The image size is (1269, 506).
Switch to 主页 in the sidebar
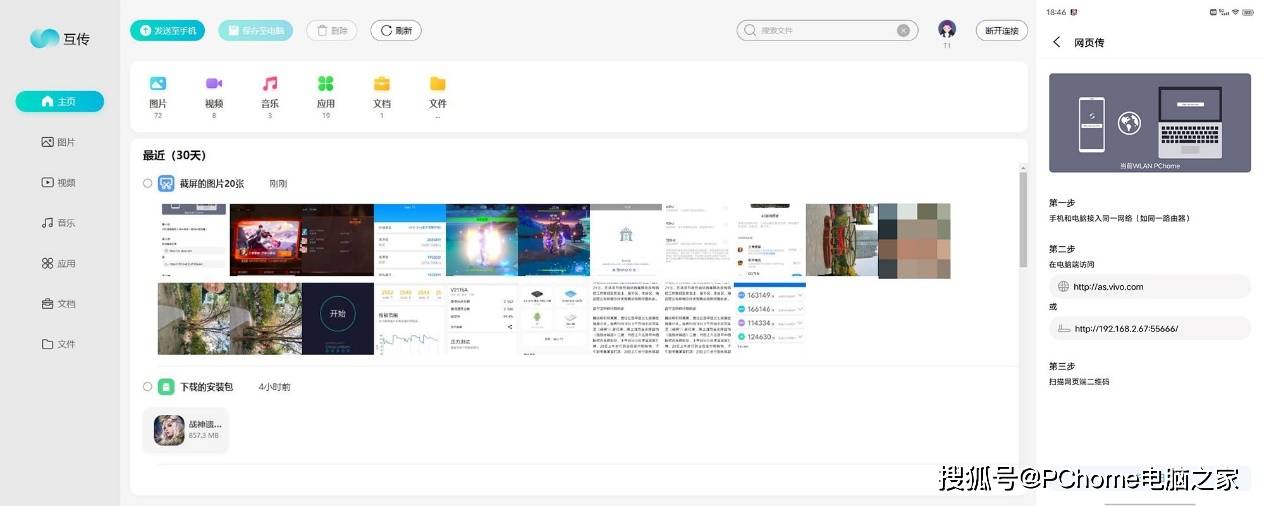[59, 102]
